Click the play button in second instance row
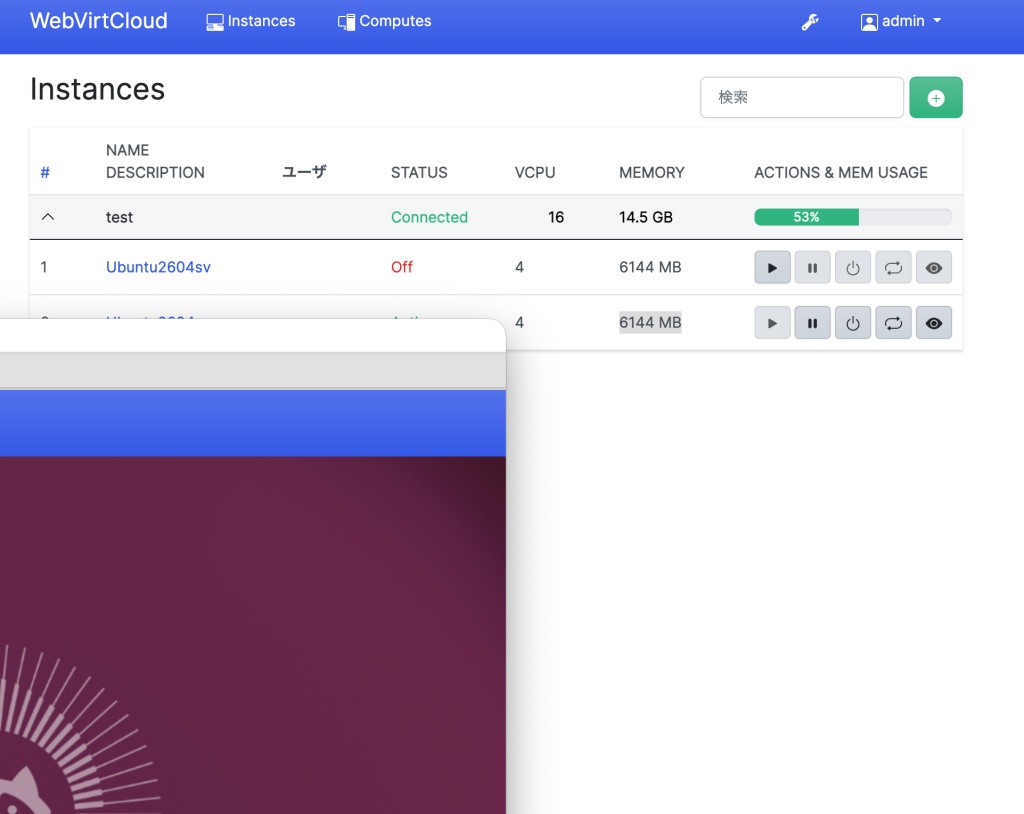Image resolution: width=1024 pixels, height=814 pixels. (x=772, y=323)
